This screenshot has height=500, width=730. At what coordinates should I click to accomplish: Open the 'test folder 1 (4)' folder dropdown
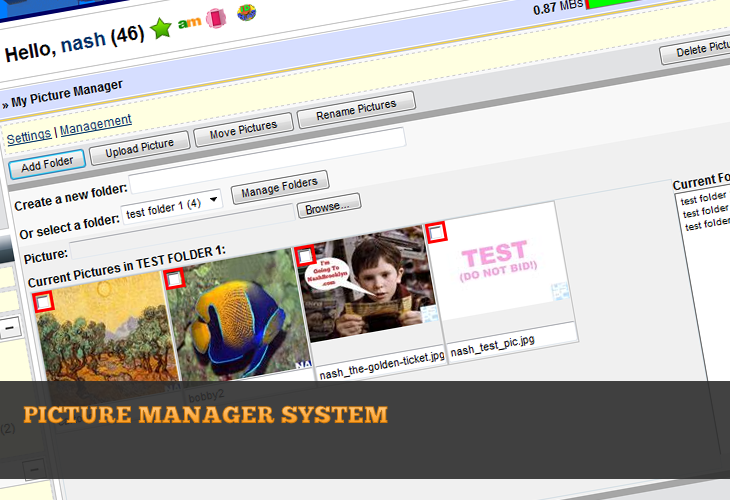[171, 206]
